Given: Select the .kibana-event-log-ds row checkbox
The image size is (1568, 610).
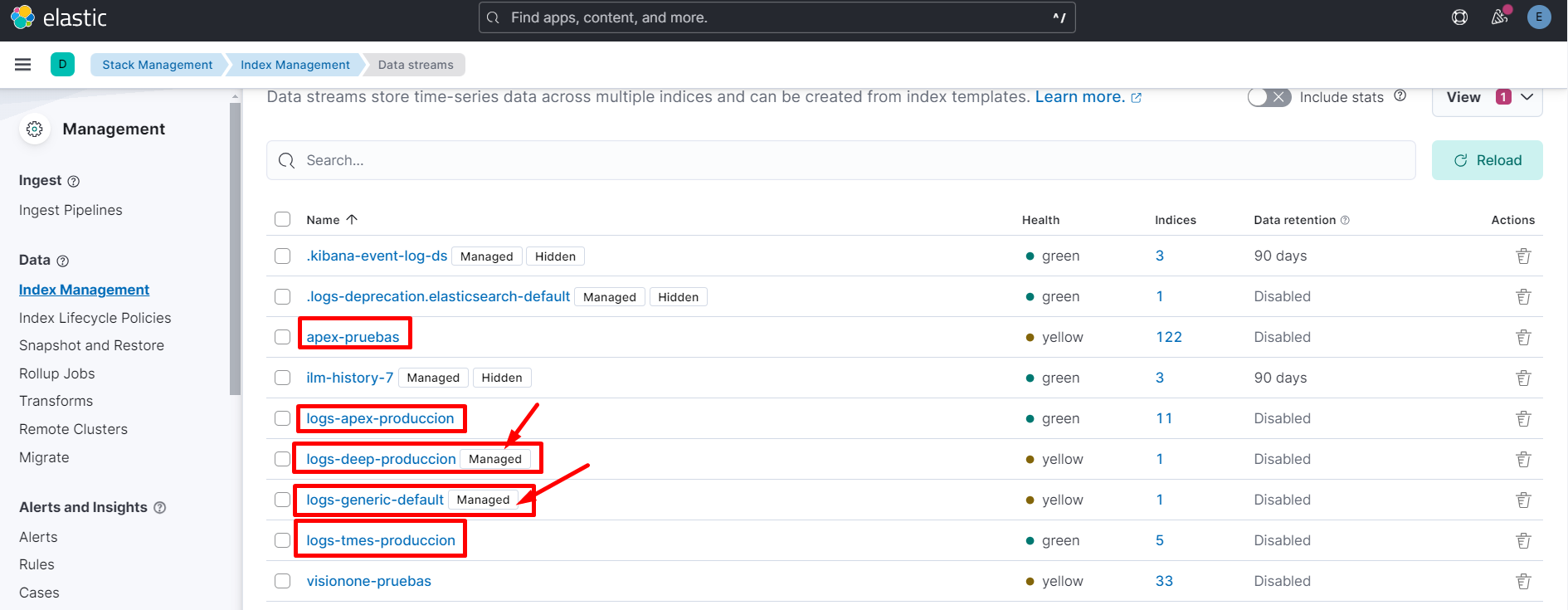Looking at the screenshot, I should 283,256.
